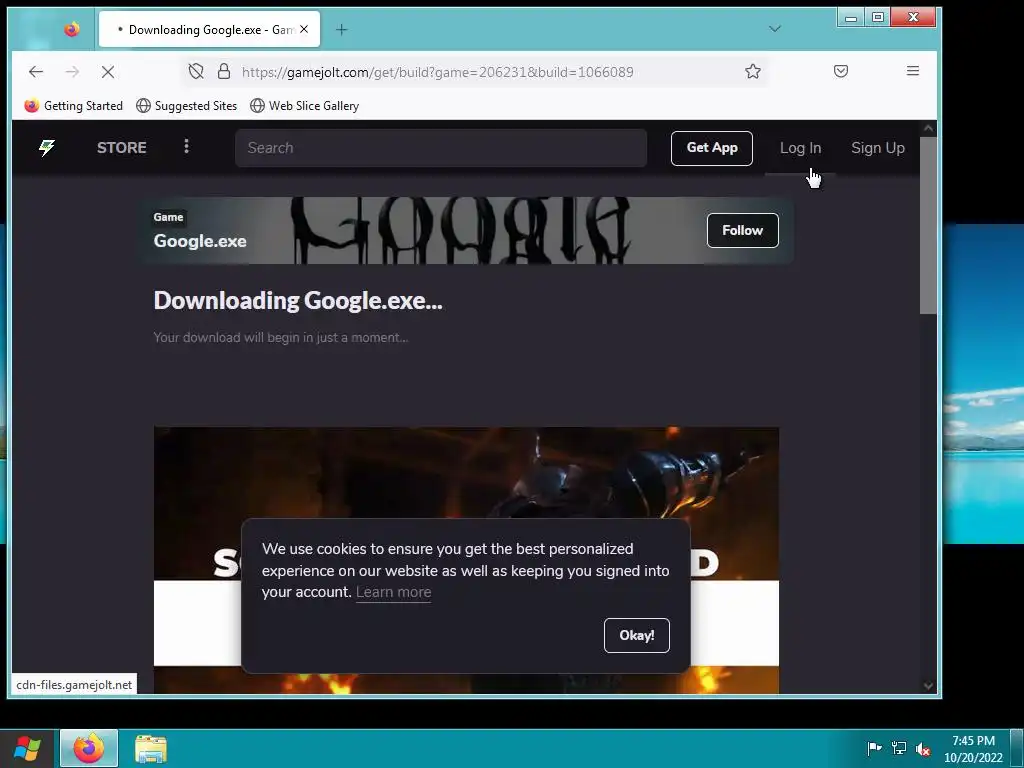The image size is (1024, 768).
Task: Click the cookie Learn more link
Action: click(393, 592)
